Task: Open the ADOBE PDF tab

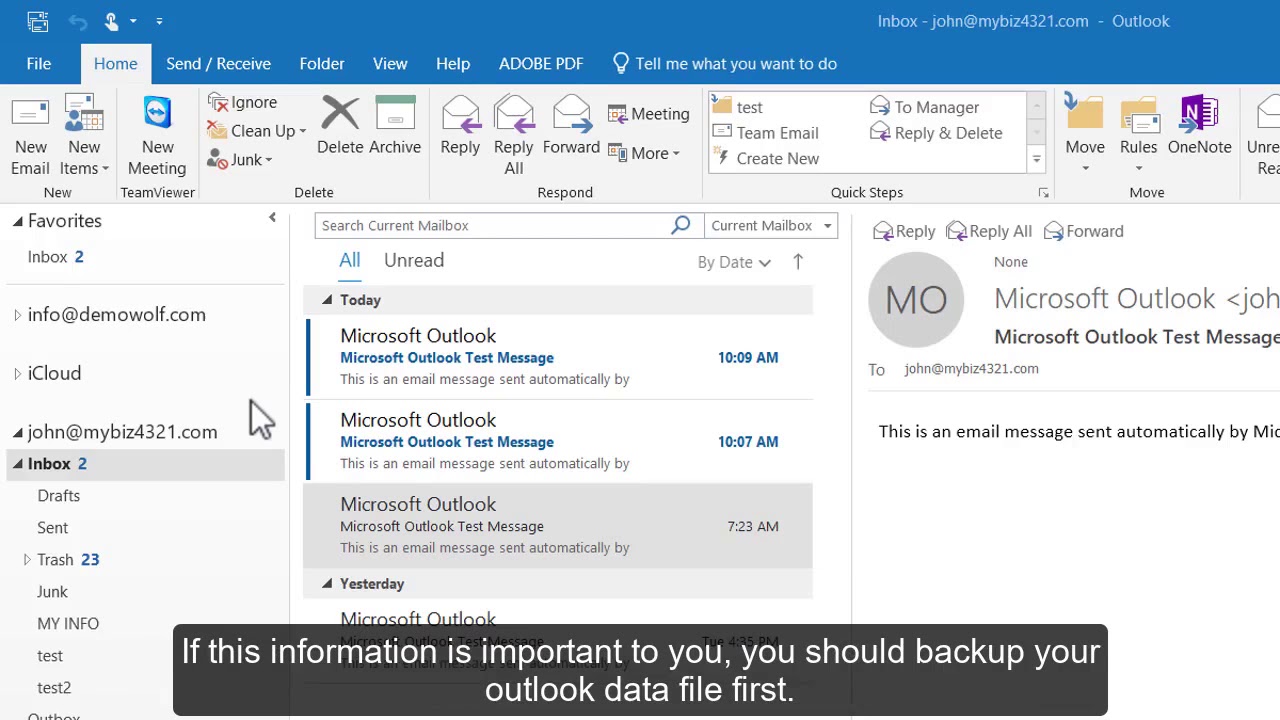Action: [x=541, y=63]
